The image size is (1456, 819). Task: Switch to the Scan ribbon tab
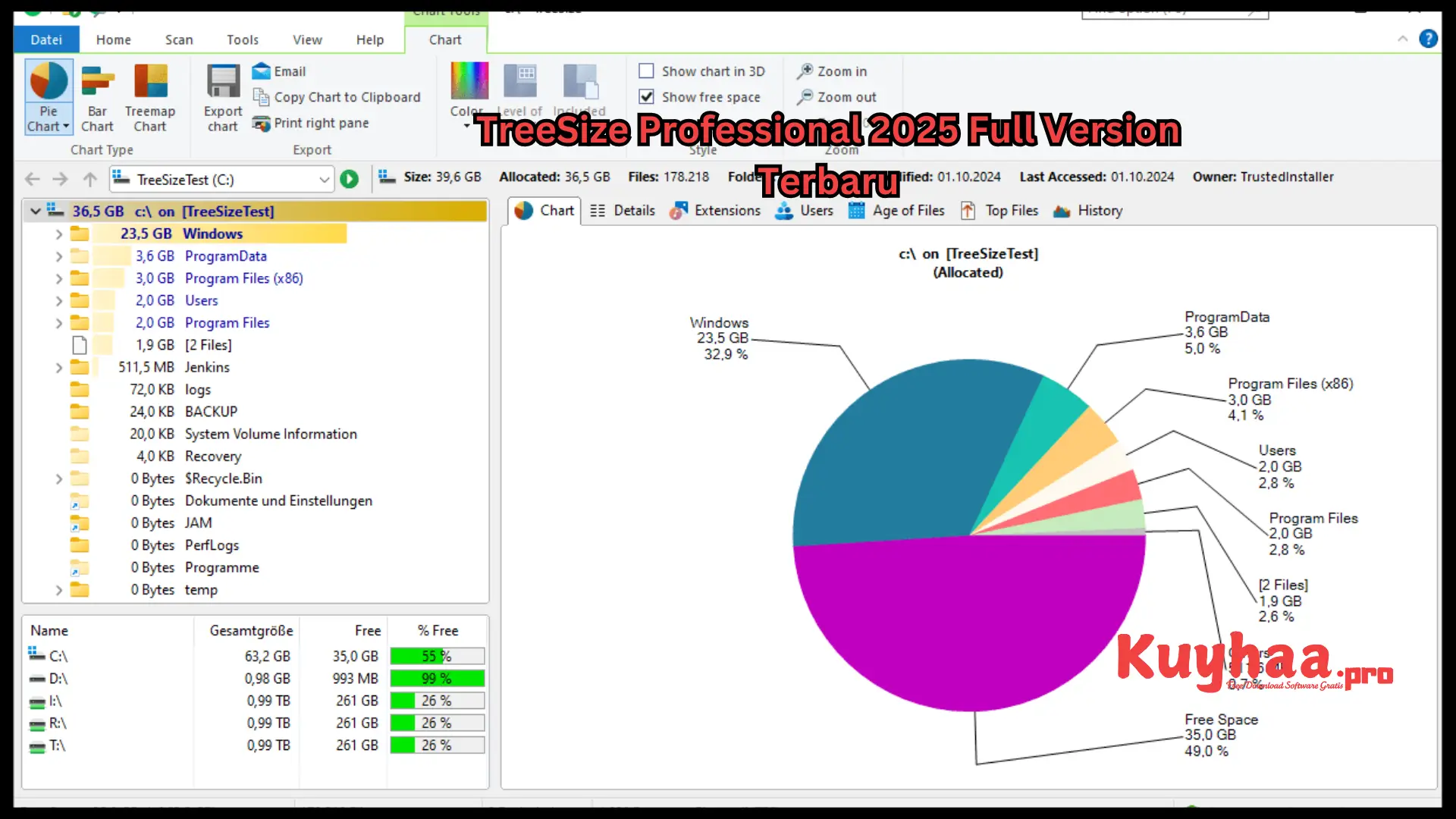pos(179,39)
